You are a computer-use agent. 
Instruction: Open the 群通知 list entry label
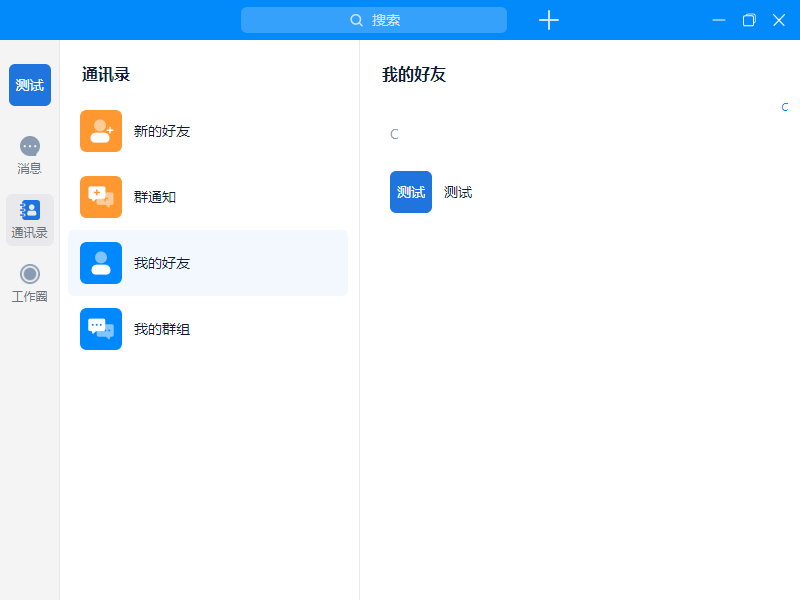coord(155,197)
